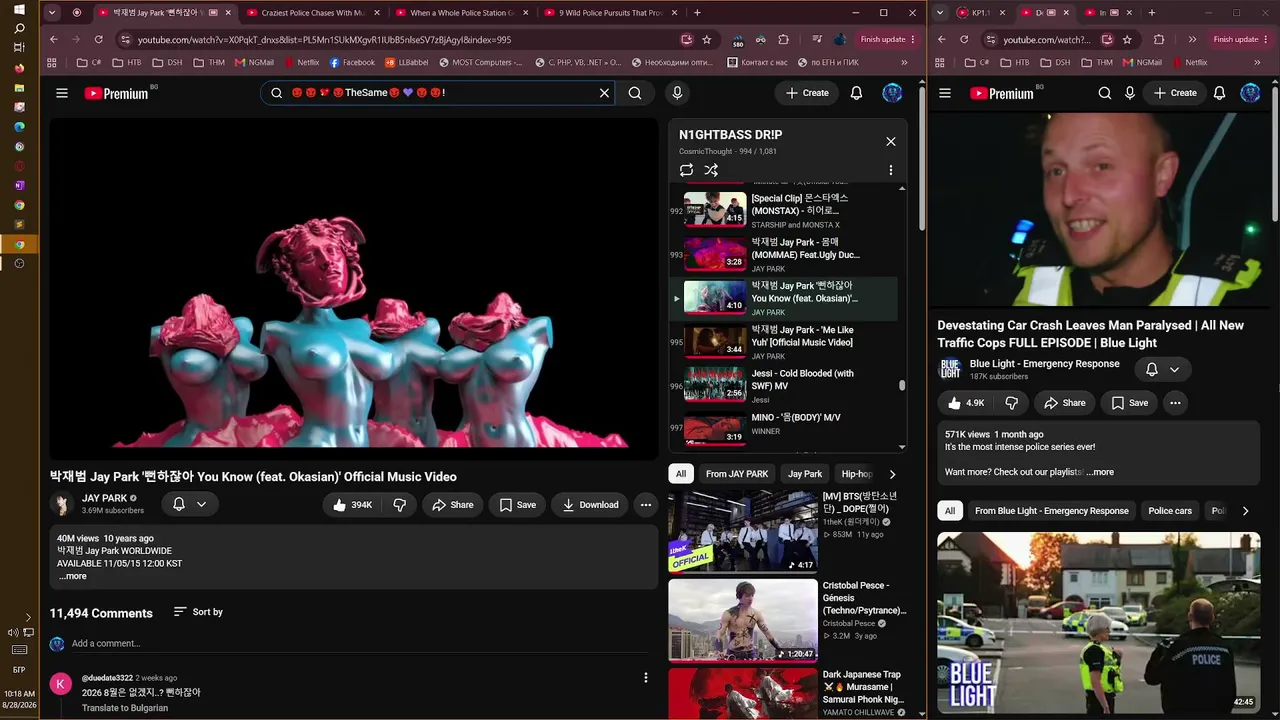The height and width of the screenshot is (720, 1280).
Task: Download the Jay Park video
Action: 590,505
